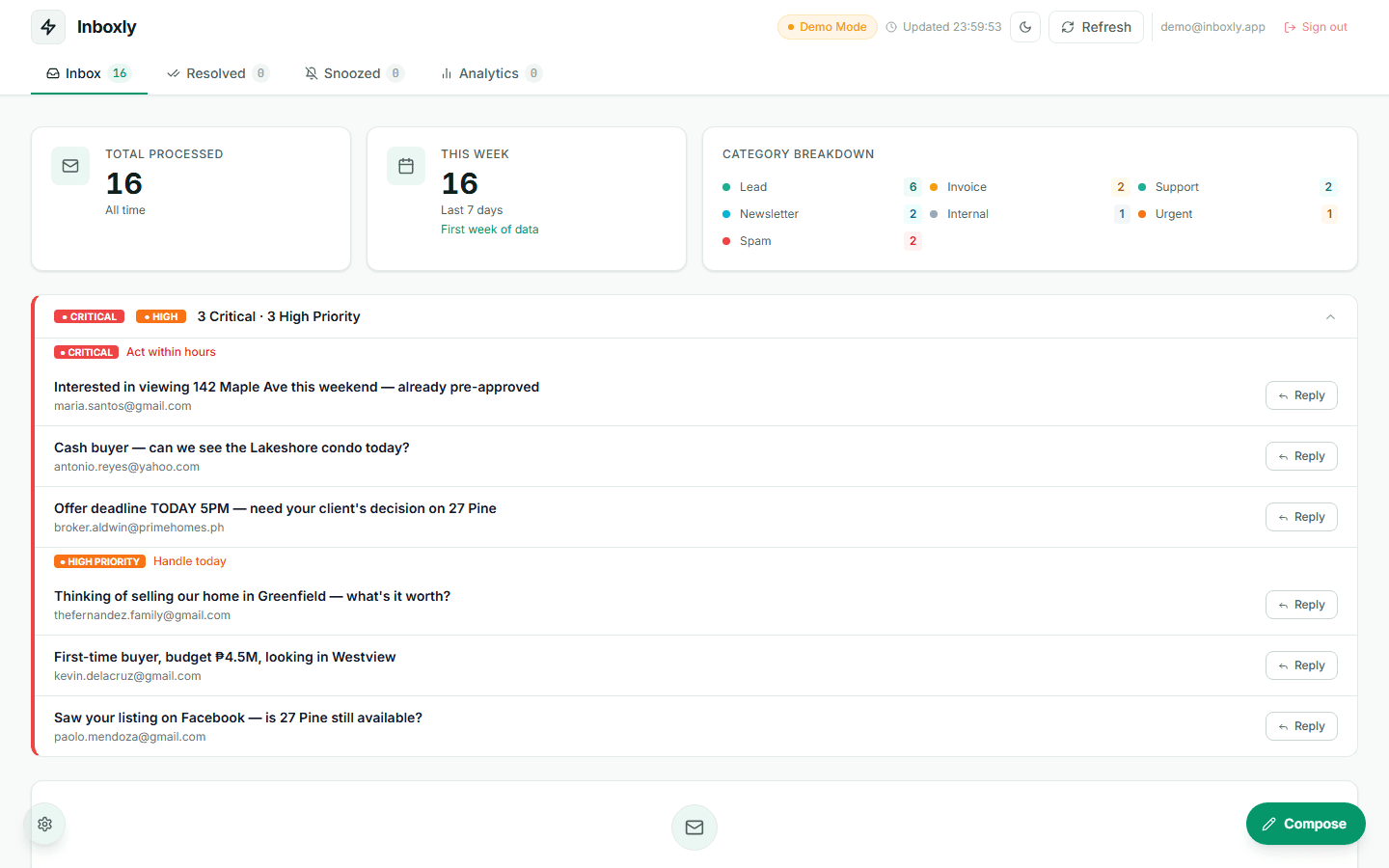
Task: Click sender maria.santos@gmail.com
Action: point(123,406)
